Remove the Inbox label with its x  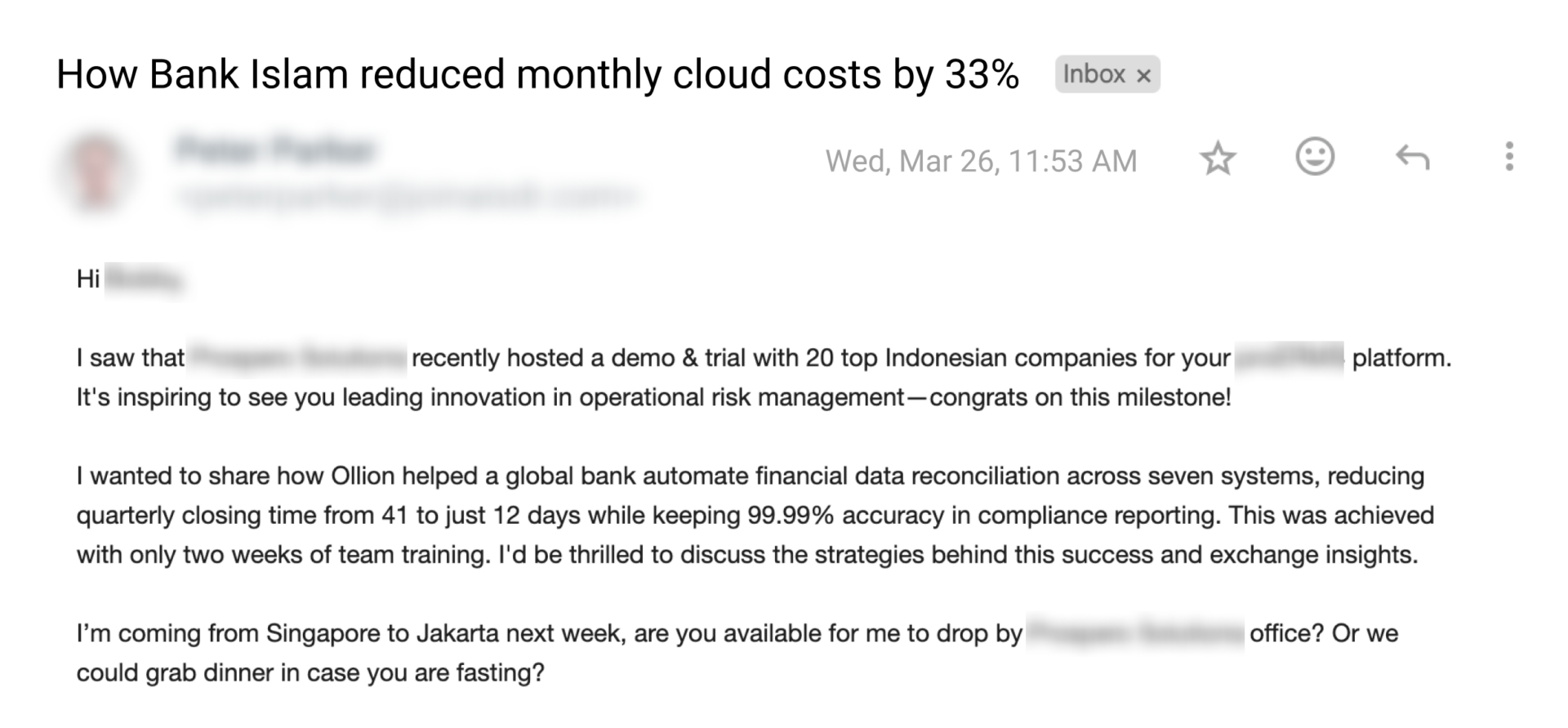point(1143,76)
